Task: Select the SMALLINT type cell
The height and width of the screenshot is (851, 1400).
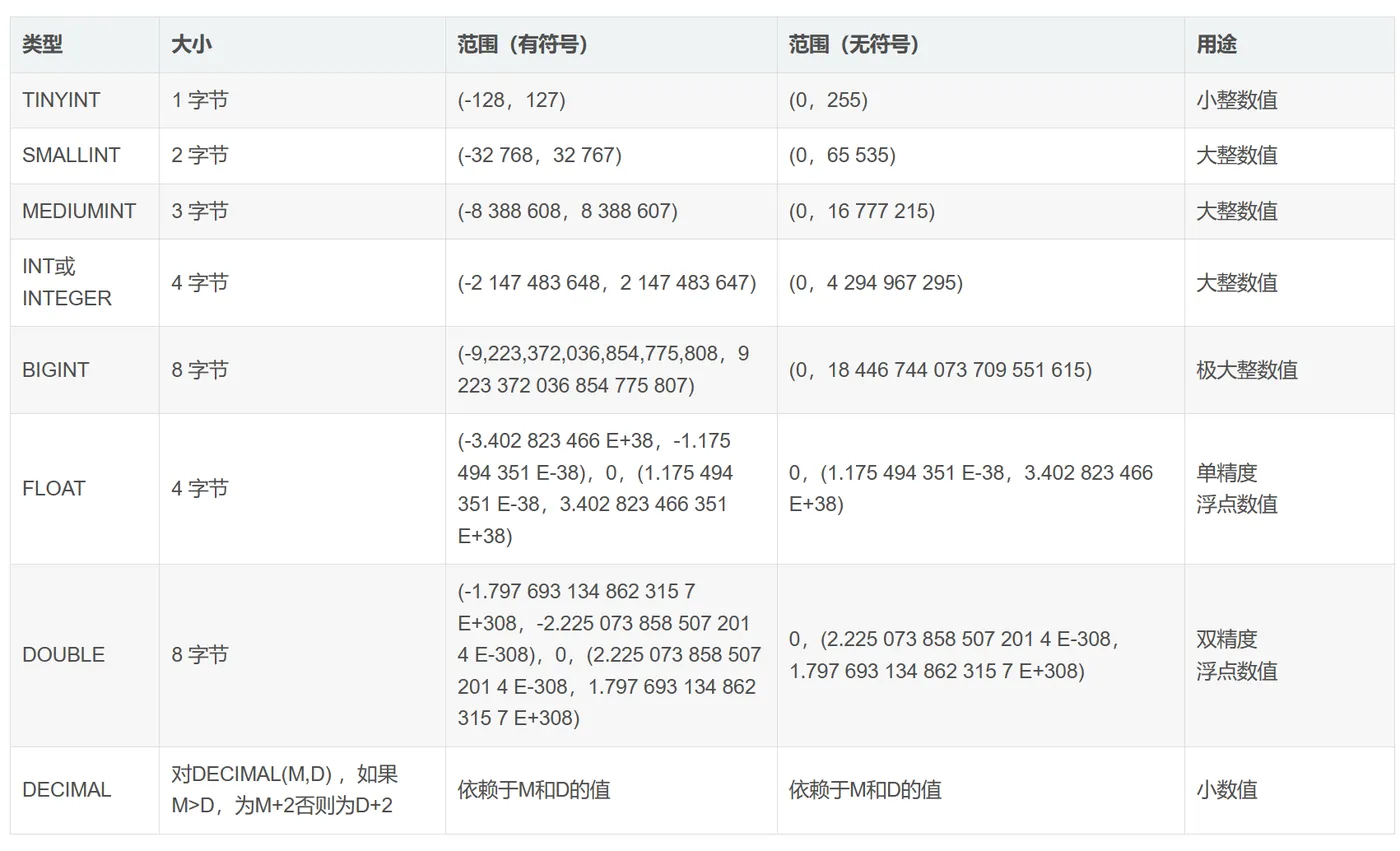Action: click(71, 155)
